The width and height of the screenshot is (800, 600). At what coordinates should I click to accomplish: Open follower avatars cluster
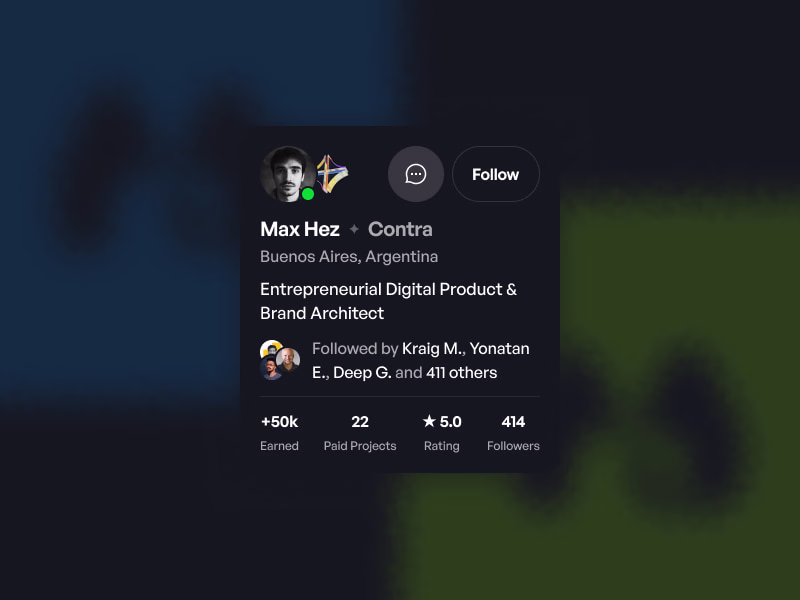click(280, 360)
